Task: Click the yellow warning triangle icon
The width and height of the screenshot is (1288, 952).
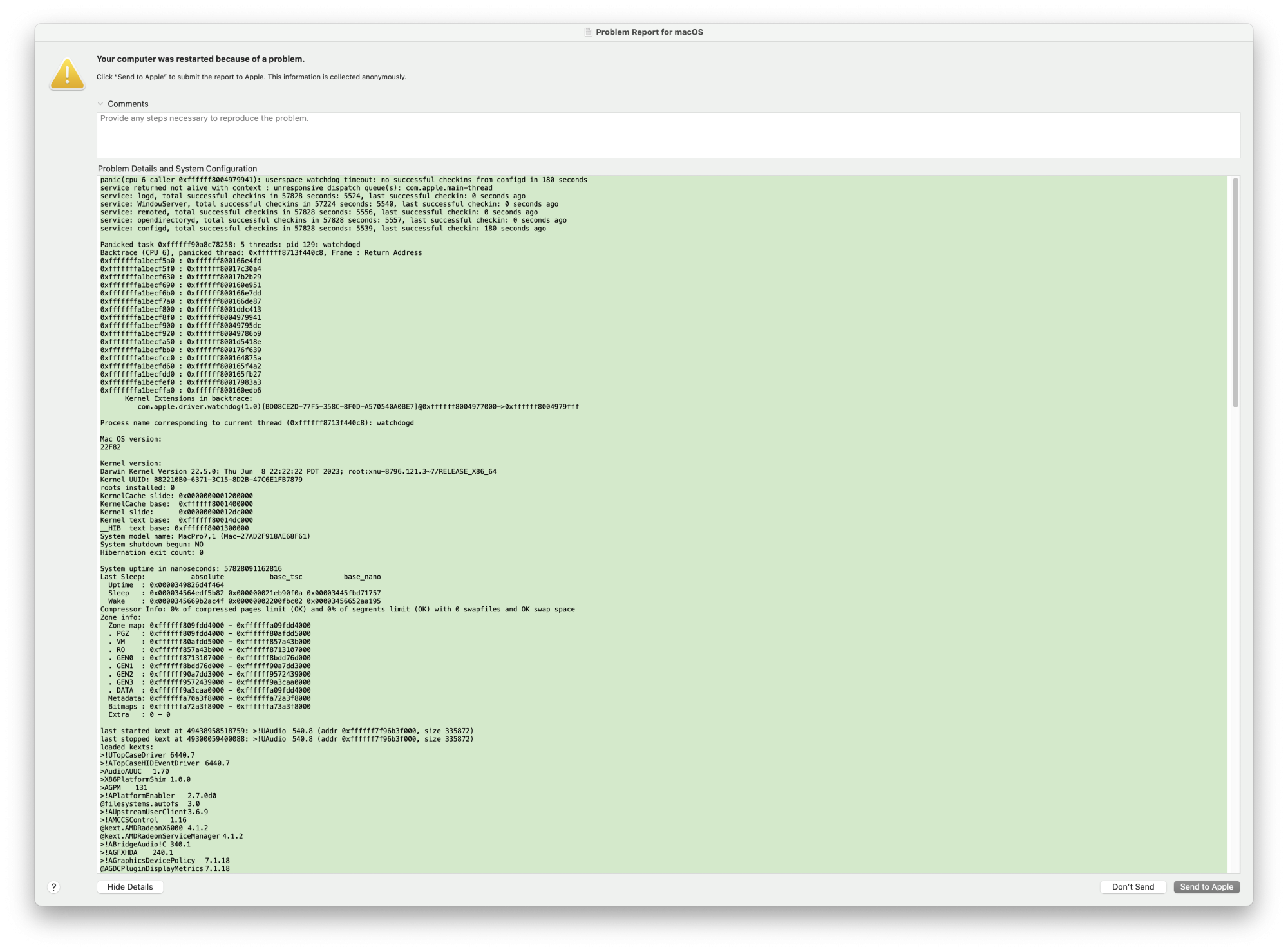Action: pos(67,75)
